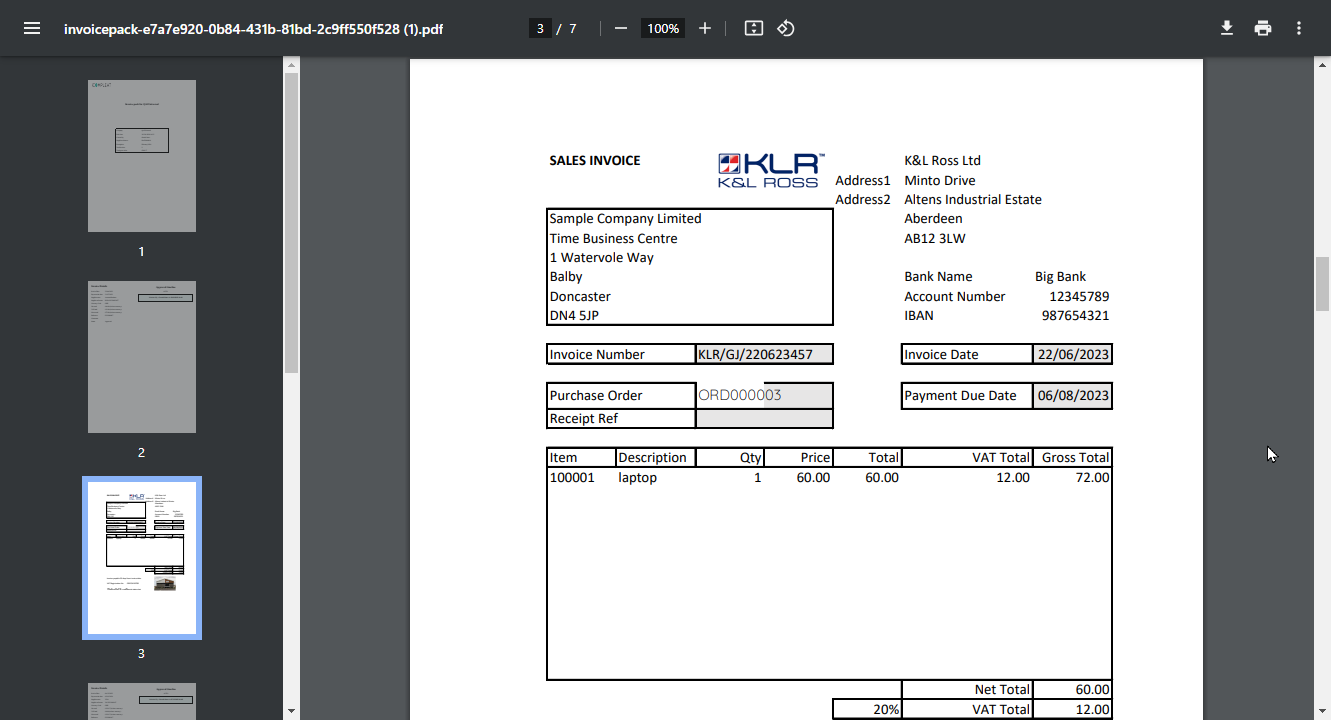This screenshot has width=1331, height=720.
Task: Click the thumbnail panel scroll up arrow
Action: (x=291, y=64)
